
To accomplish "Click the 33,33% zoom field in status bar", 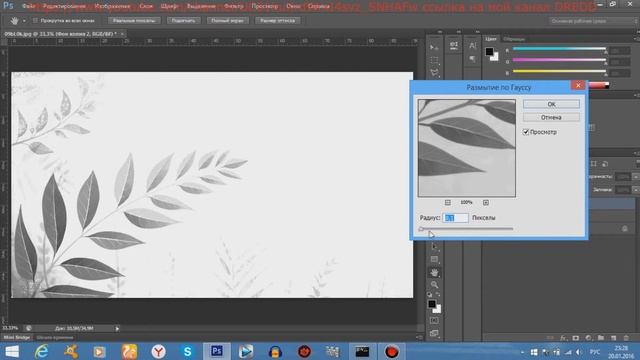I will pyautogui.click(x=10, y=328).
